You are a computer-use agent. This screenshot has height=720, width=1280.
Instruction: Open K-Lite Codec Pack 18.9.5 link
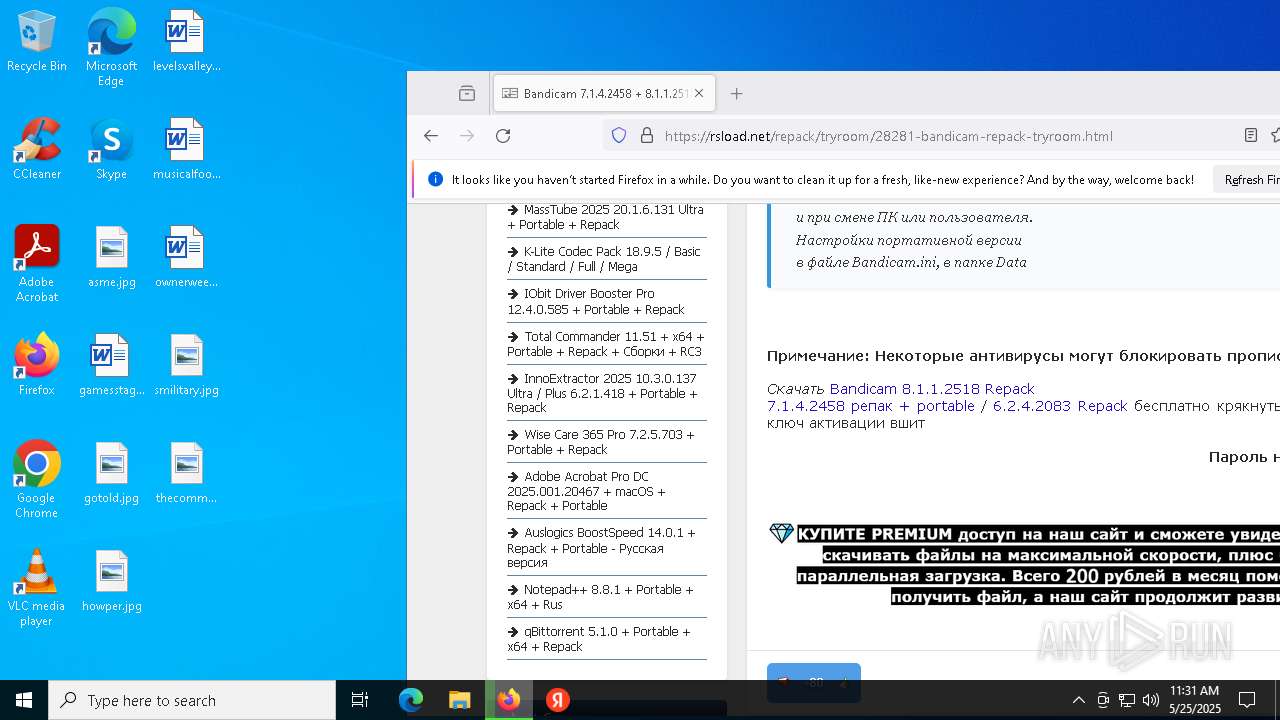605,259
